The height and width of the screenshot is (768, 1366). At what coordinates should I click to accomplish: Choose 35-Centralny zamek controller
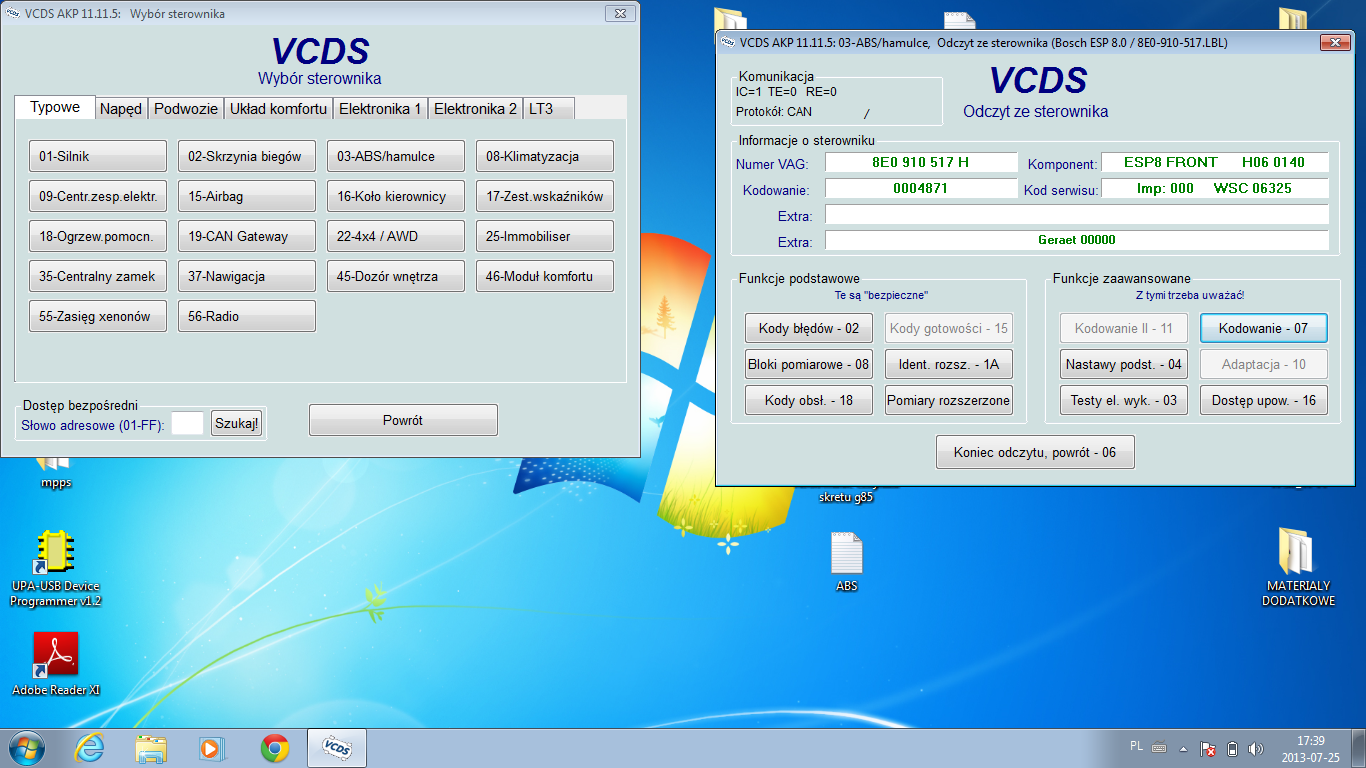(98, 276)
